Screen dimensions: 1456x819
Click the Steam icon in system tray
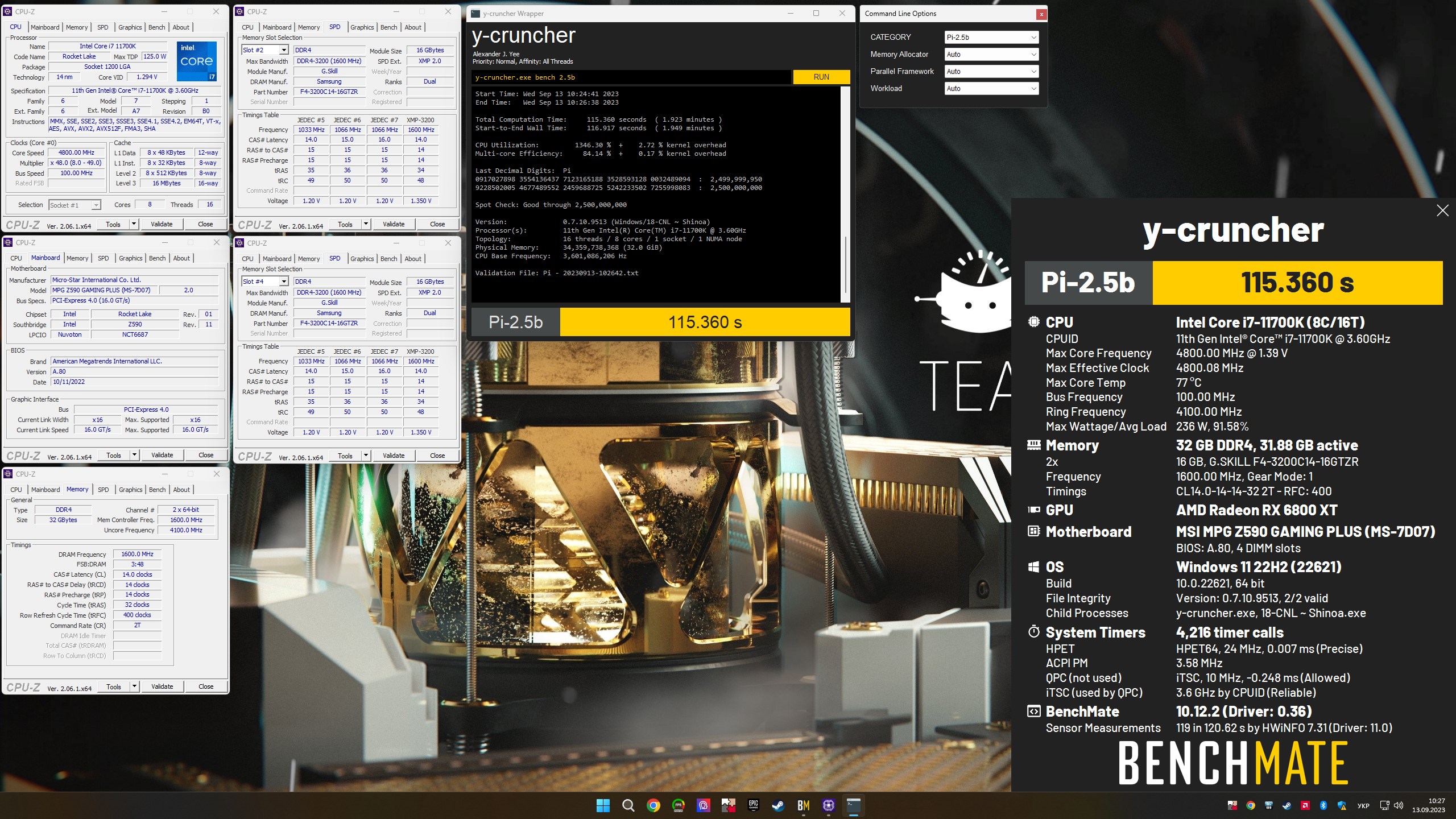click(x=1287, y=805)
